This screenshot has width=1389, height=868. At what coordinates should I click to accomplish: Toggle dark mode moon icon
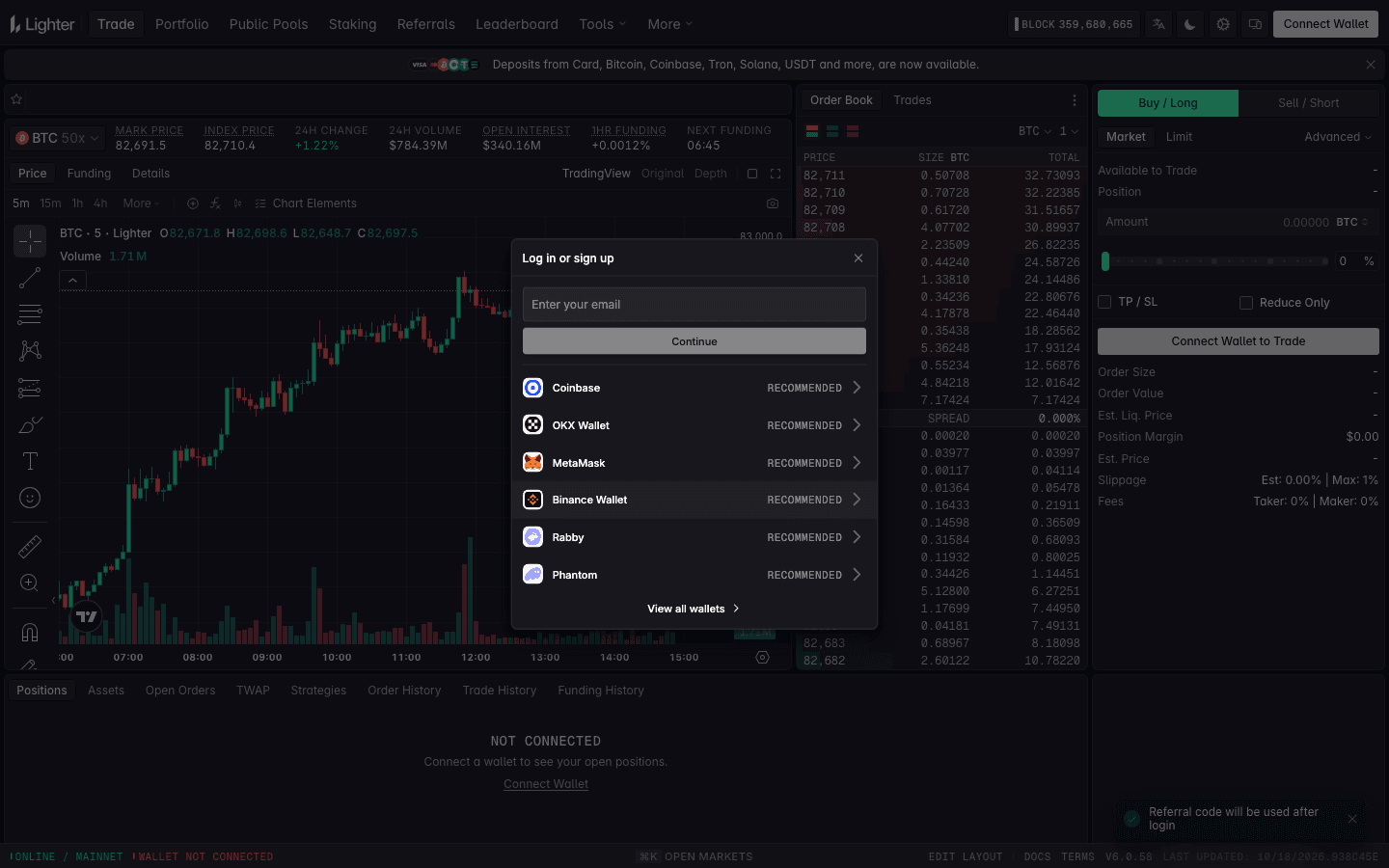1190,24
